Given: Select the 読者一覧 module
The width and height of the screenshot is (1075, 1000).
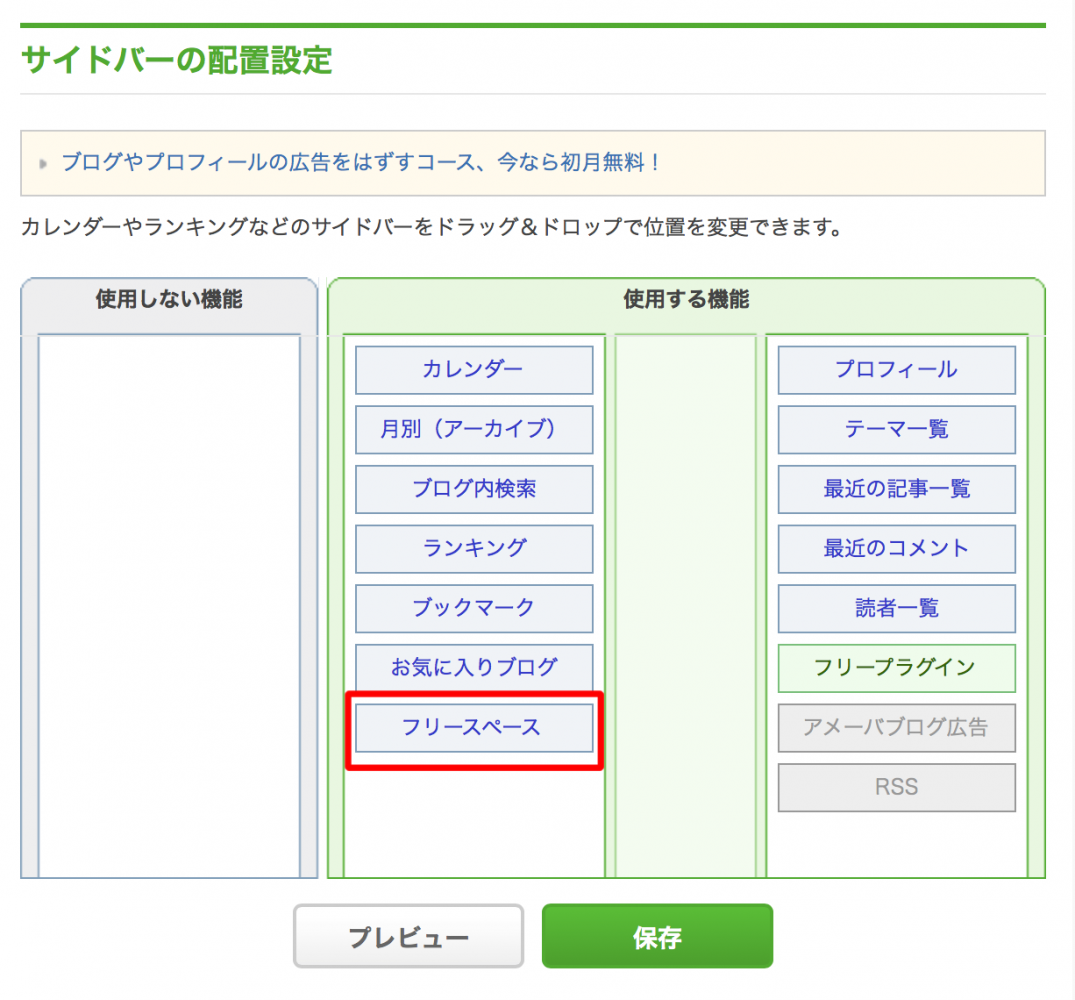Looking at the screenshot, I should coord(896,609).
